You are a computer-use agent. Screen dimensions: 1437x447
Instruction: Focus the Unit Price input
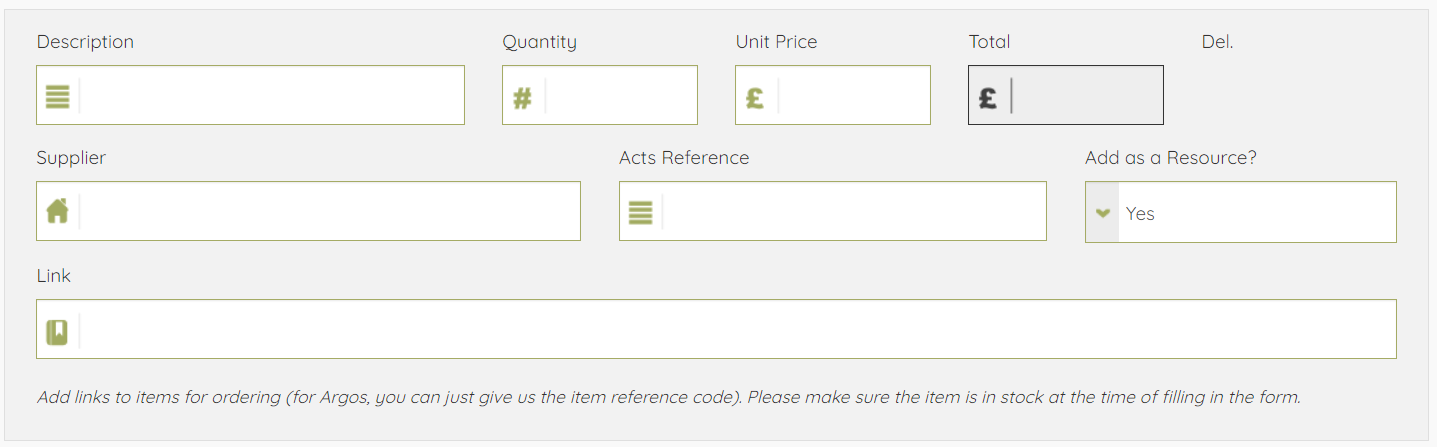tap(853, 96)
